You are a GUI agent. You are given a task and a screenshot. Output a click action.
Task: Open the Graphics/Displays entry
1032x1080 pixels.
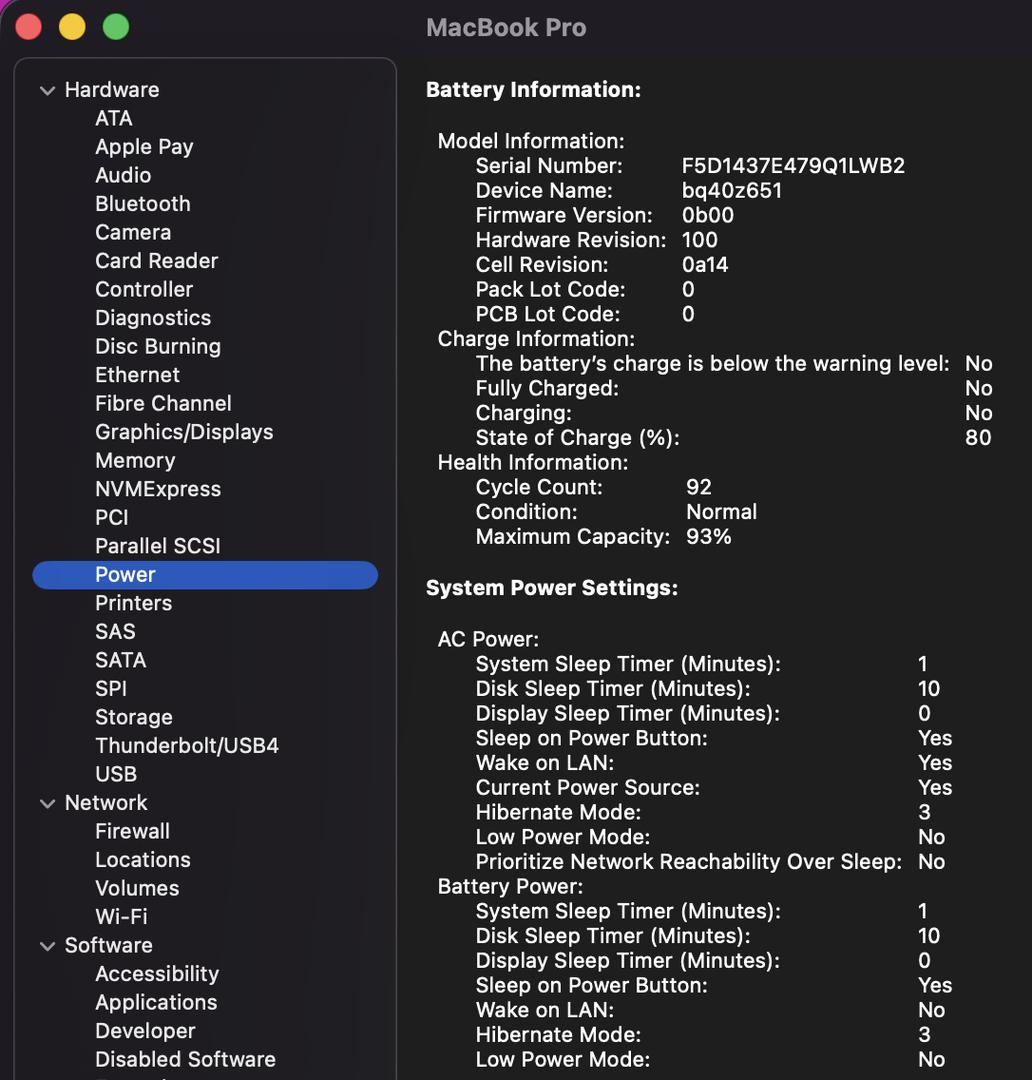pyautogui.click(x=184, y=432)
